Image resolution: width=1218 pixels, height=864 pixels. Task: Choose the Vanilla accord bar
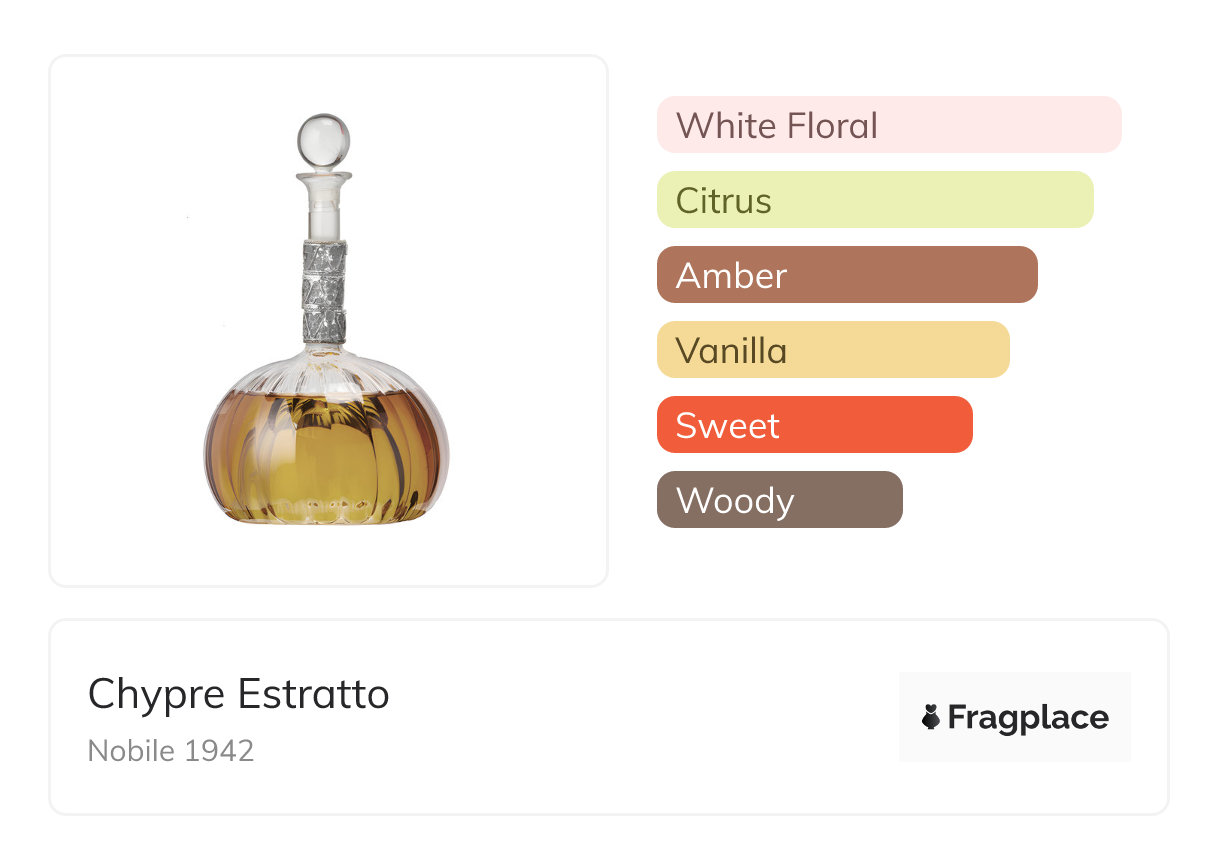pos(832,350)
